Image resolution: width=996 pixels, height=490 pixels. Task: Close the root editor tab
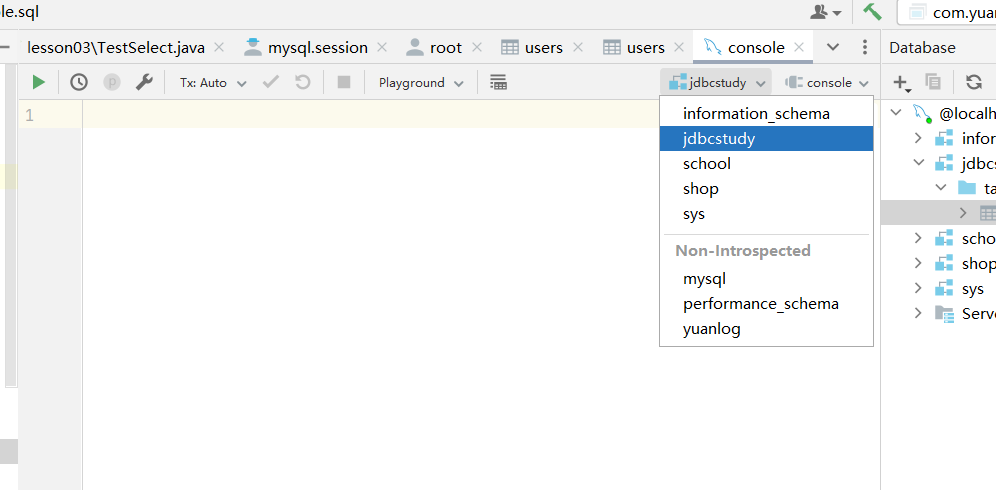click(477, 48)
